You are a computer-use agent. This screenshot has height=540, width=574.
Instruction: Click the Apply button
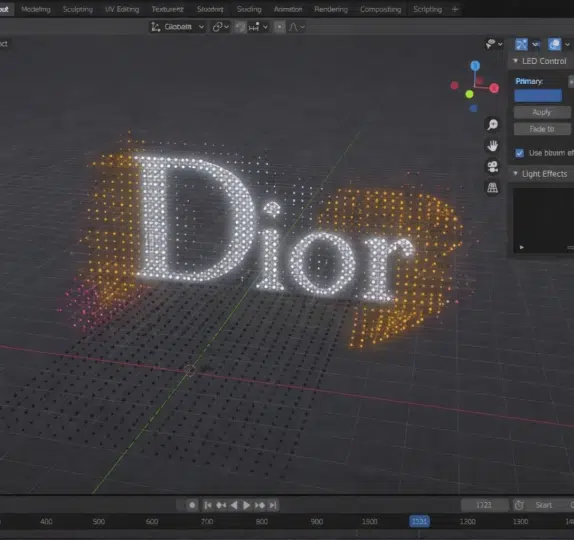click(542, 112)
